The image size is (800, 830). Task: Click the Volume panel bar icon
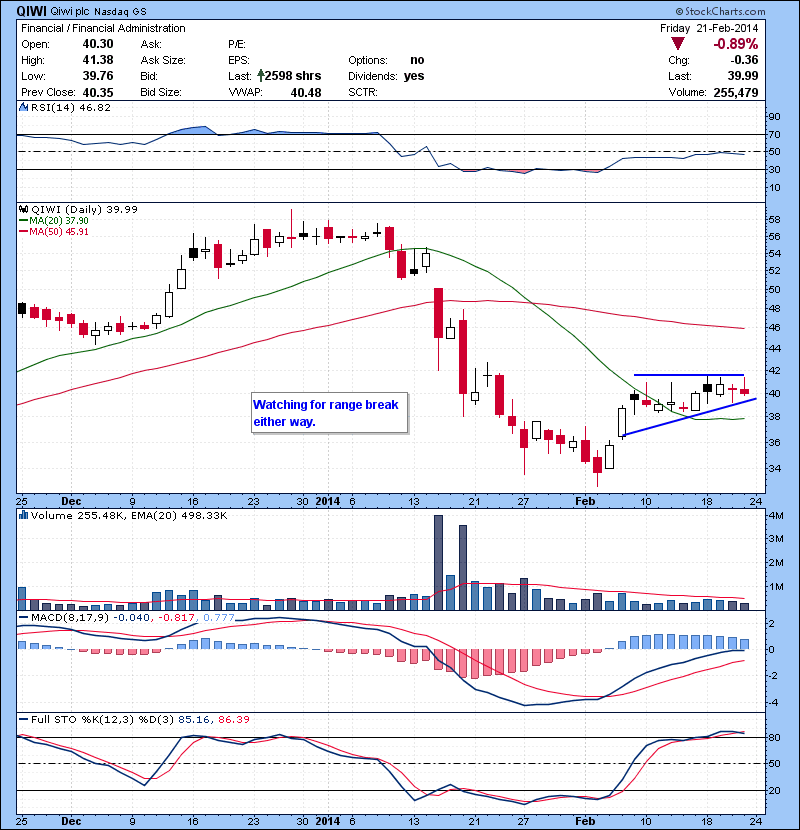pyautogui.click(x=23, y=515)
